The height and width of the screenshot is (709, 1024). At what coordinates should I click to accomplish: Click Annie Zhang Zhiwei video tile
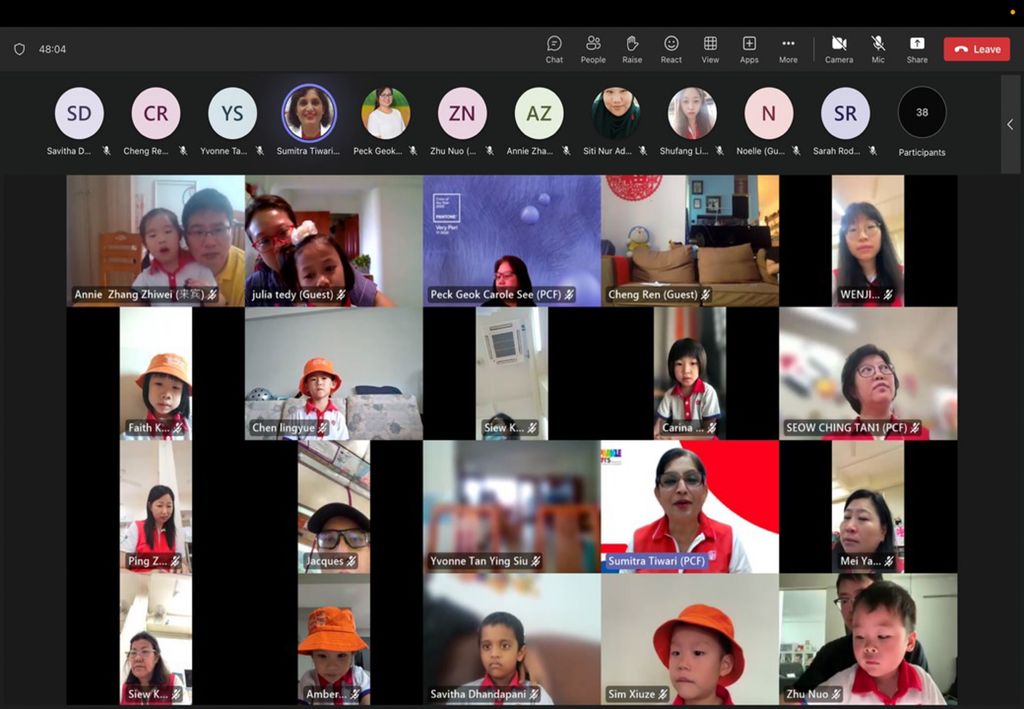coord(155,240)
